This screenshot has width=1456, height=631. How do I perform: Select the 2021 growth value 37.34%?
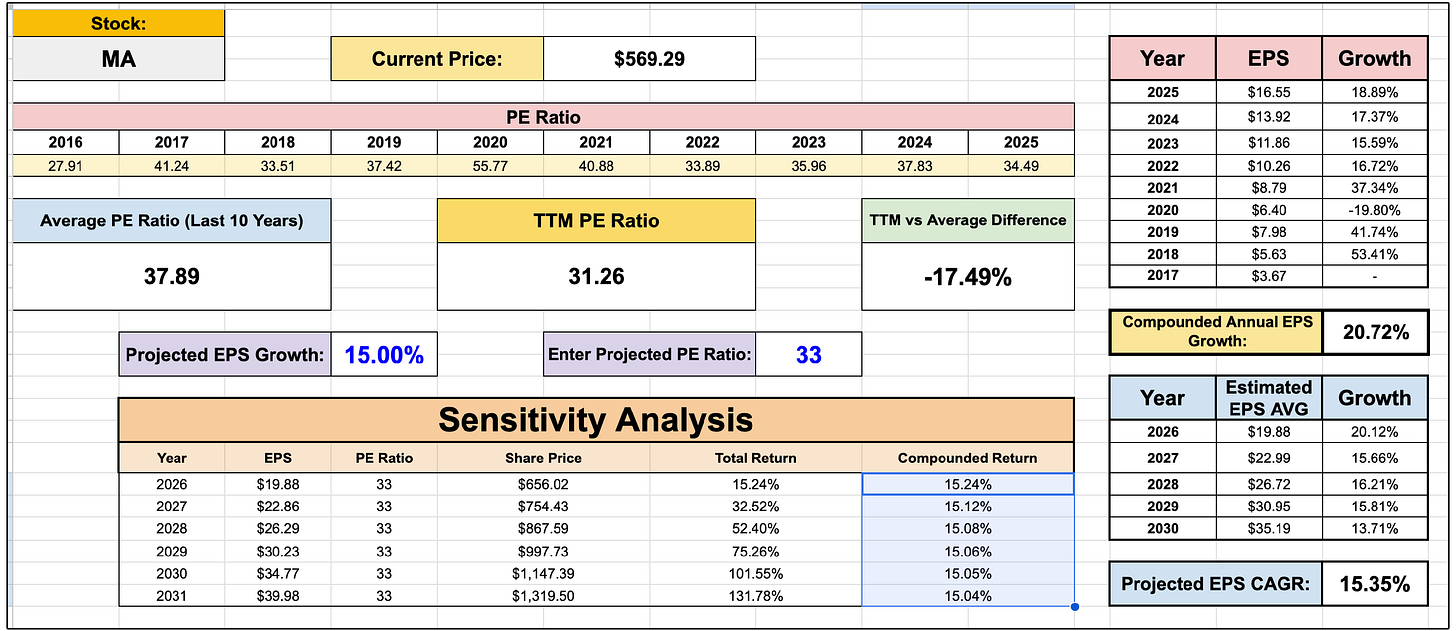click(x=1375, y=188)
